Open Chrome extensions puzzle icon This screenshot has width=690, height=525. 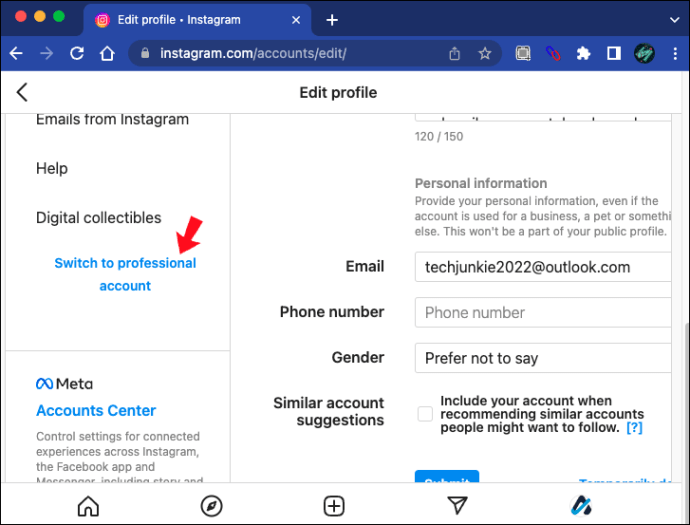584,54
